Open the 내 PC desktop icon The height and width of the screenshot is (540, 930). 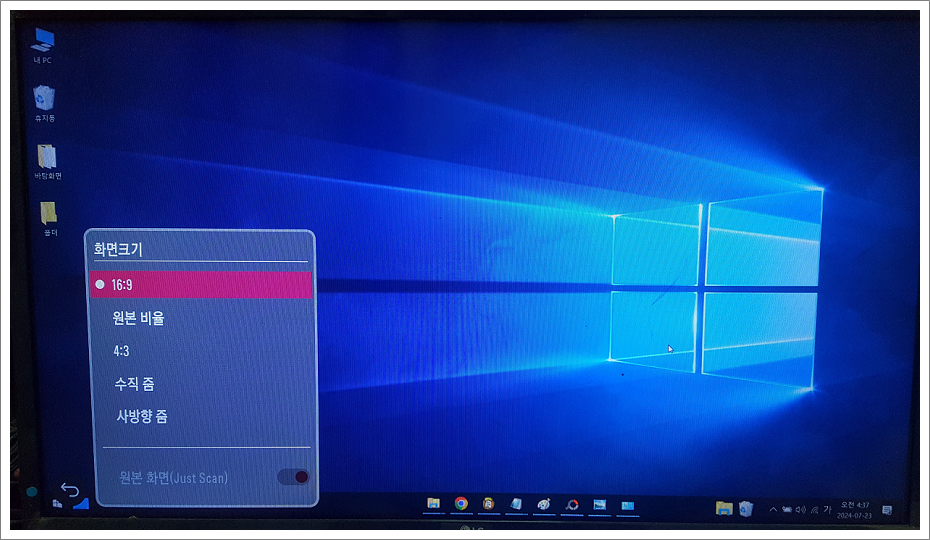click(x=43, y=46)
